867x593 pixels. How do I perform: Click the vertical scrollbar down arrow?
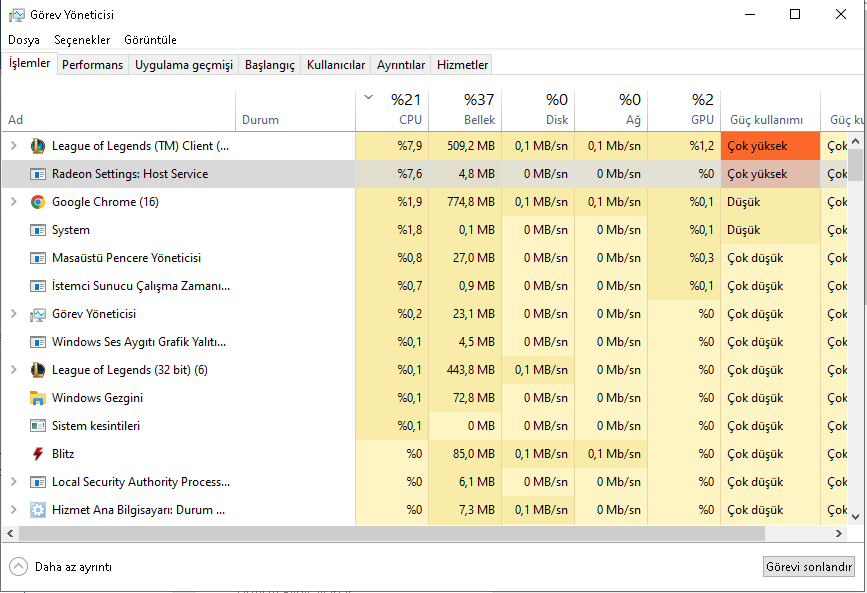pos(855,517)
